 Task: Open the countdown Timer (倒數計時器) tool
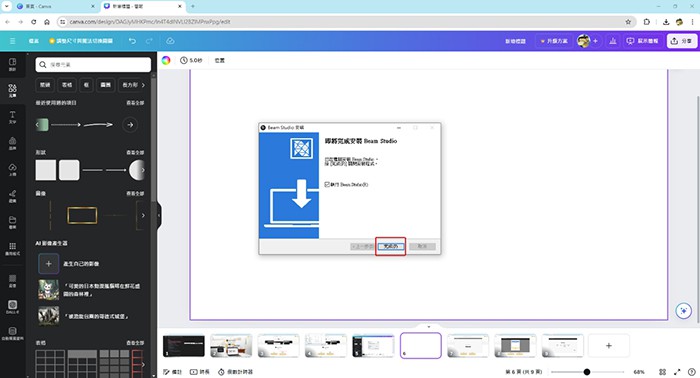[235, 372]
